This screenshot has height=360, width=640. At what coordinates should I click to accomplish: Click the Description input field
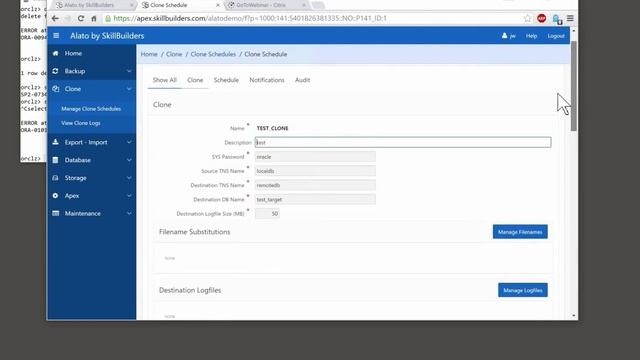(x=403, y=142)
